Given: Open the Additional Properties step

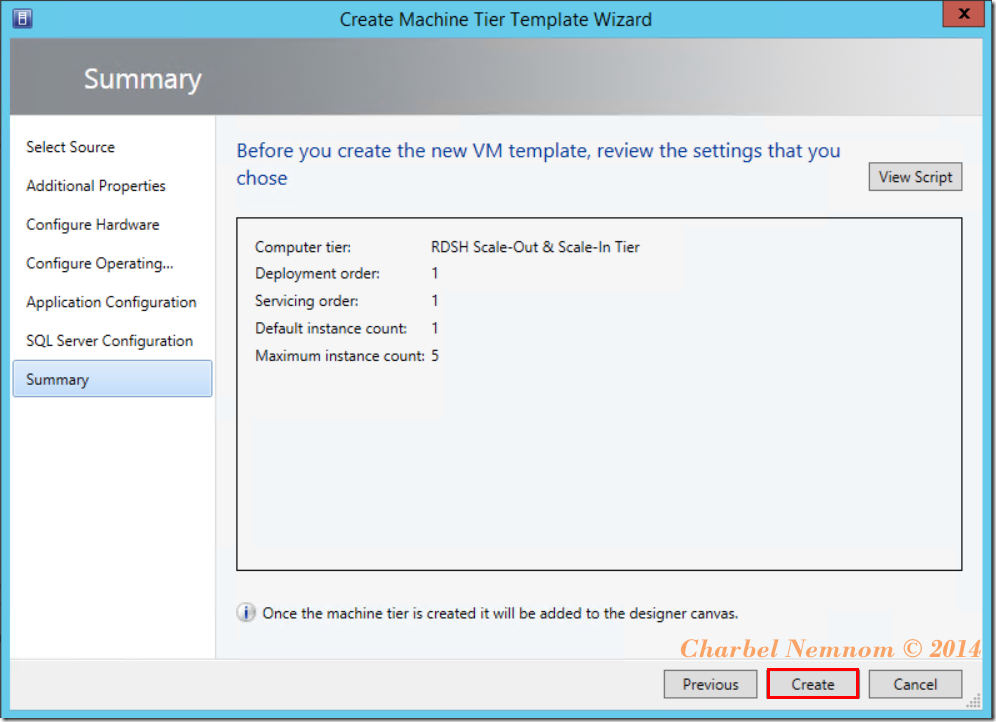Looking at the screenshot, I should 96,186.
